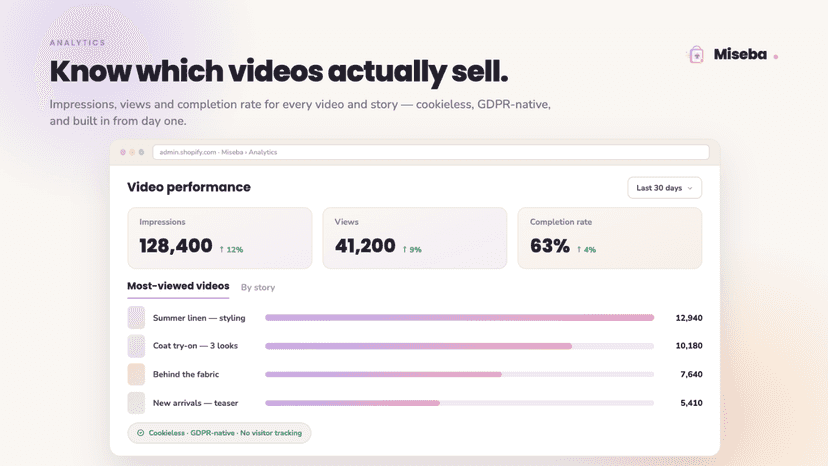Screen dimensions: 828x466
Task: Click the Coat try-on views bar
Action: tap(418, 346)
